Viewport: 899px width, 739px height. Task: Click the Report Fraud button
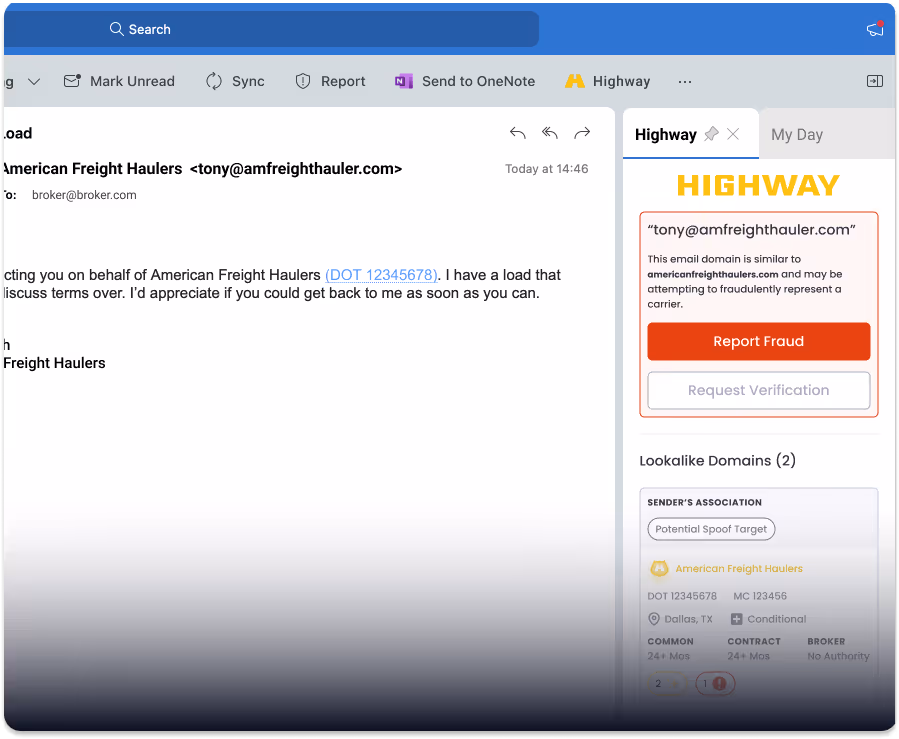[759, 342]
